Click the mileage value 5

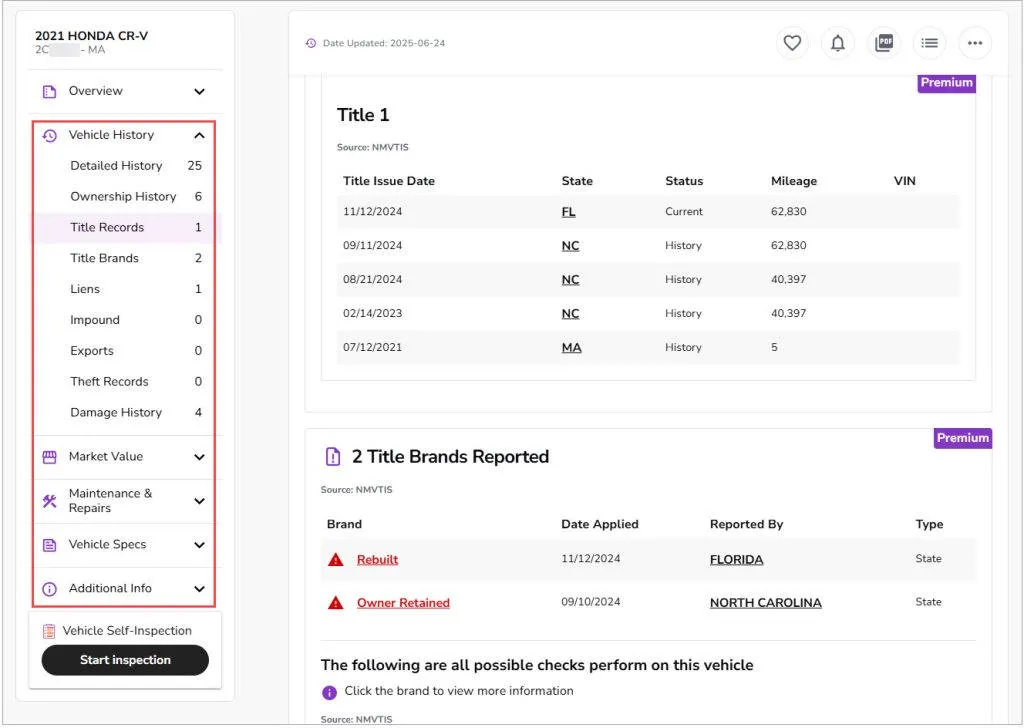point(774,347)
